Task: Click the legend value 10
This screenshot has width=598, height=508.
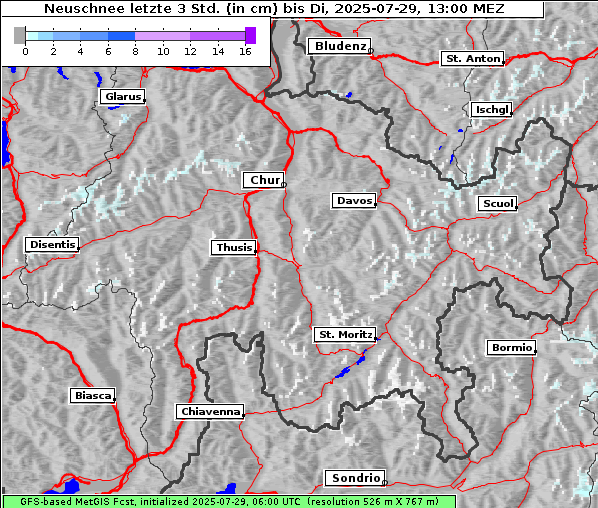Action: (x=163, y=51)
